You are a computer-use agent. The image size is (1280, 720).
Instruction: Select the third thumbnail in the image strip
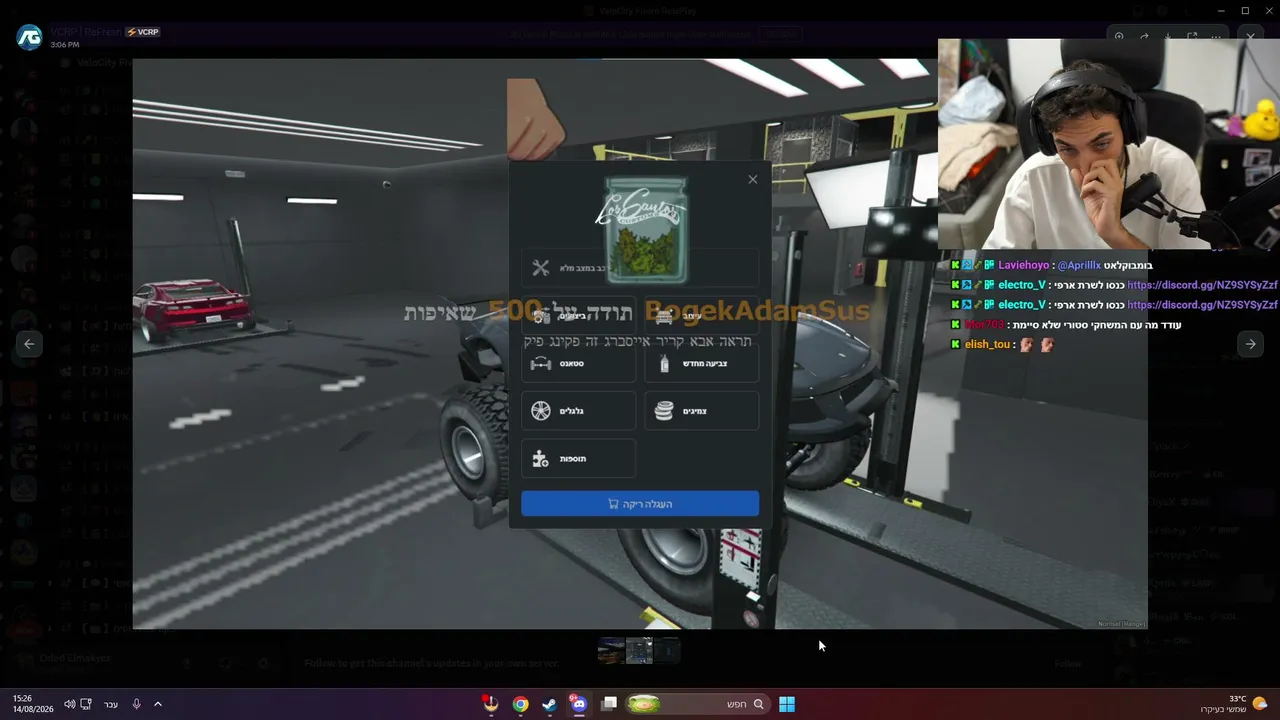(667, 651)
